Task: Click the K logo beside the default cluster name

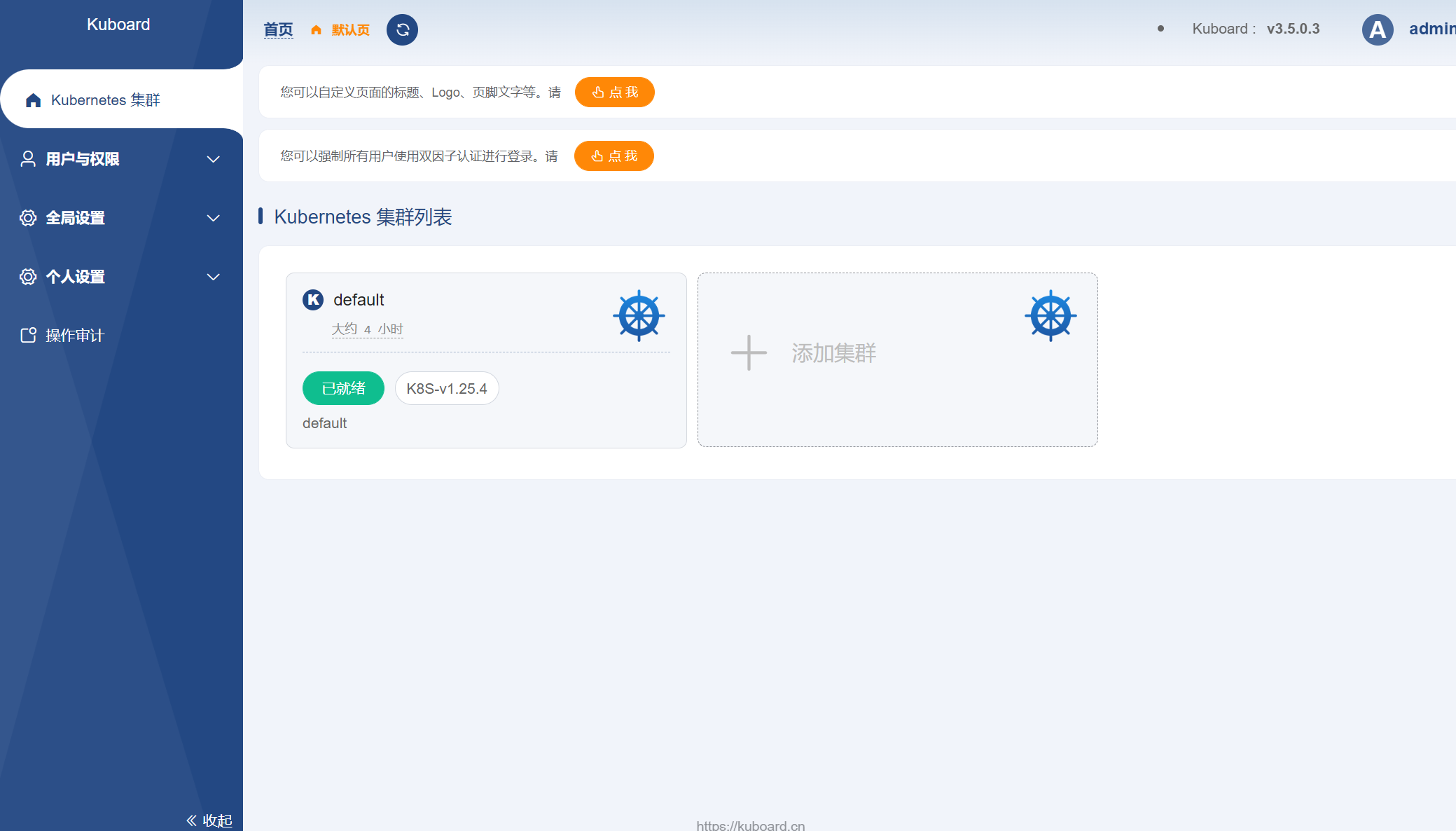Action: click(313, 300)
